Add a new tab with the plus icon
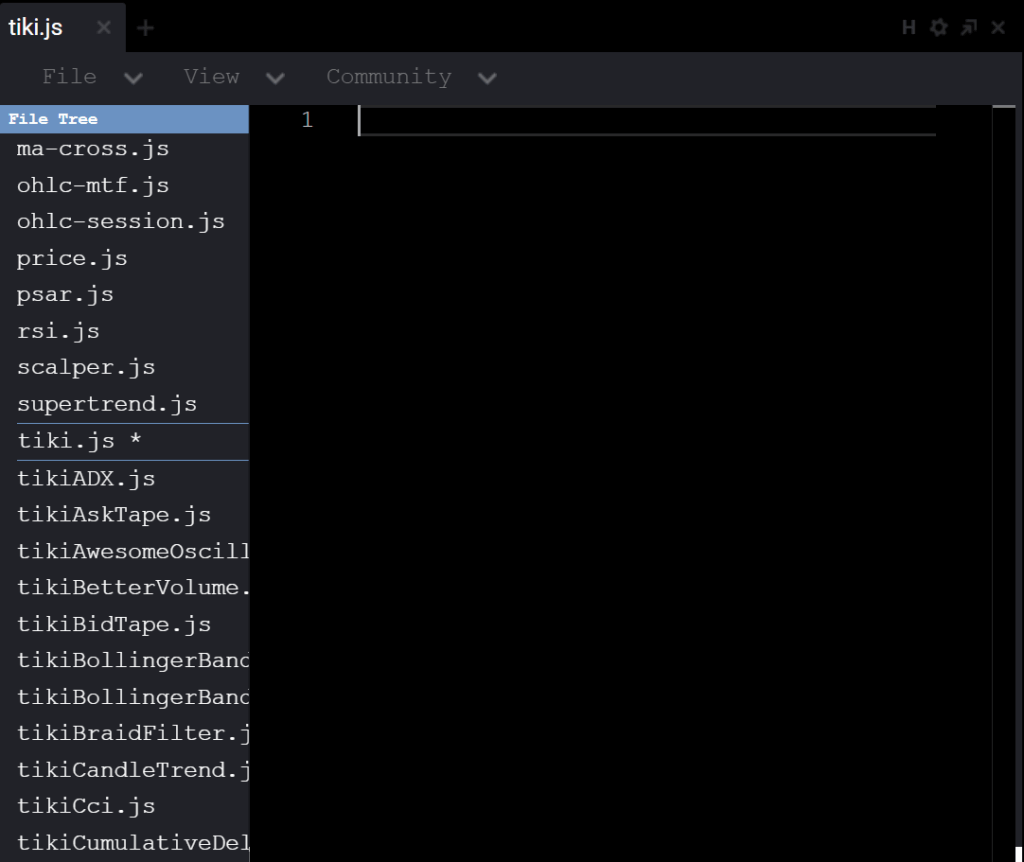 coord(146,28)
